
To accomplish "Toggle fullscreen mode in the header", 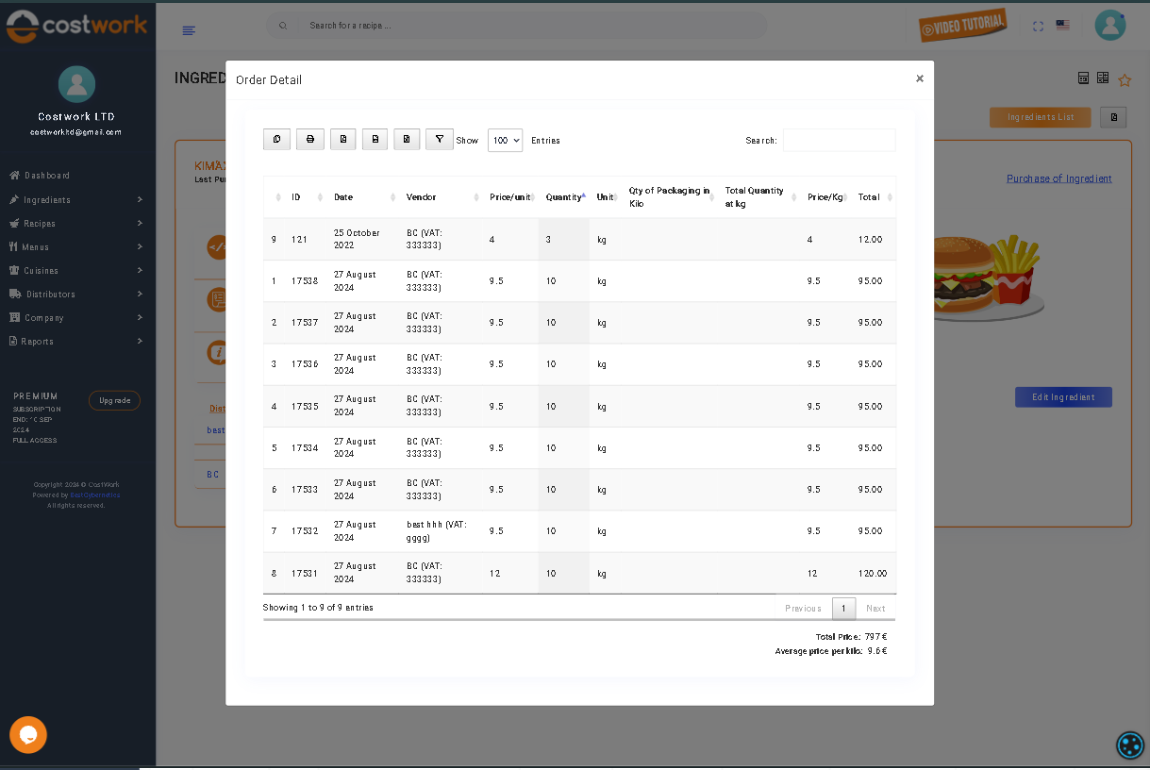I will (x=1038, y=26).
